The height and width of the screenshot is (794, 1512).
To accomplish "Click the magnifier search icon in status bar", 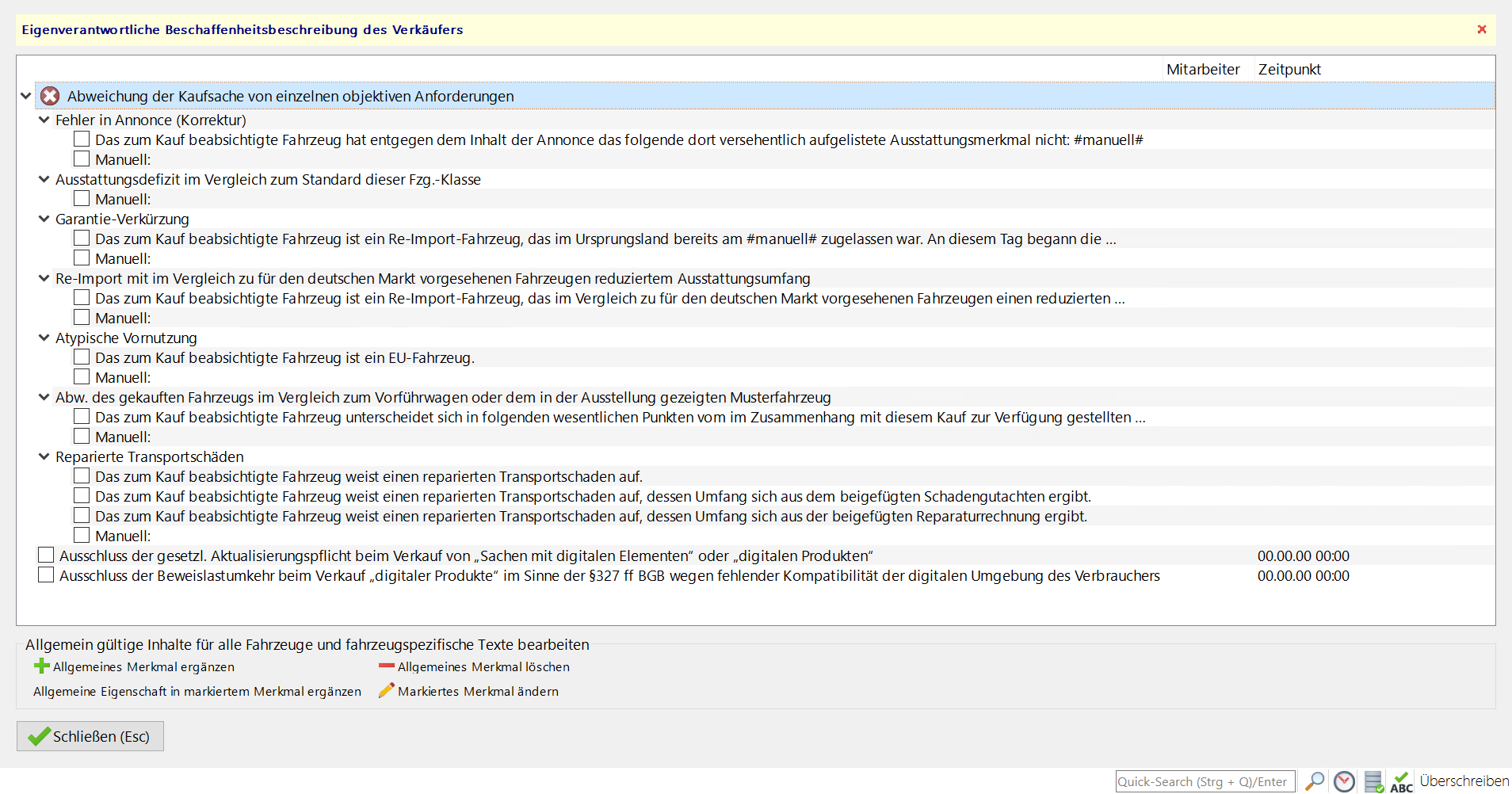I will coord(1315,781).
